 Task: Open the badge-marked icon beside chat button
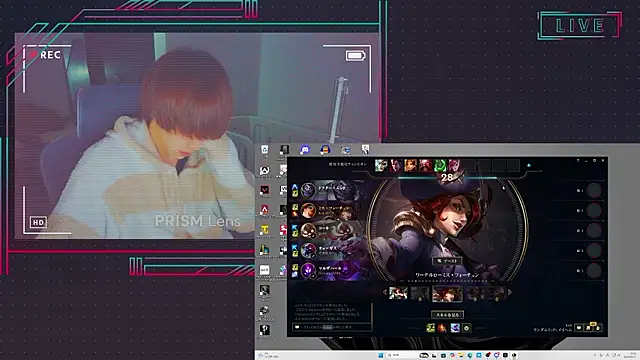click(x=589, y=327)
